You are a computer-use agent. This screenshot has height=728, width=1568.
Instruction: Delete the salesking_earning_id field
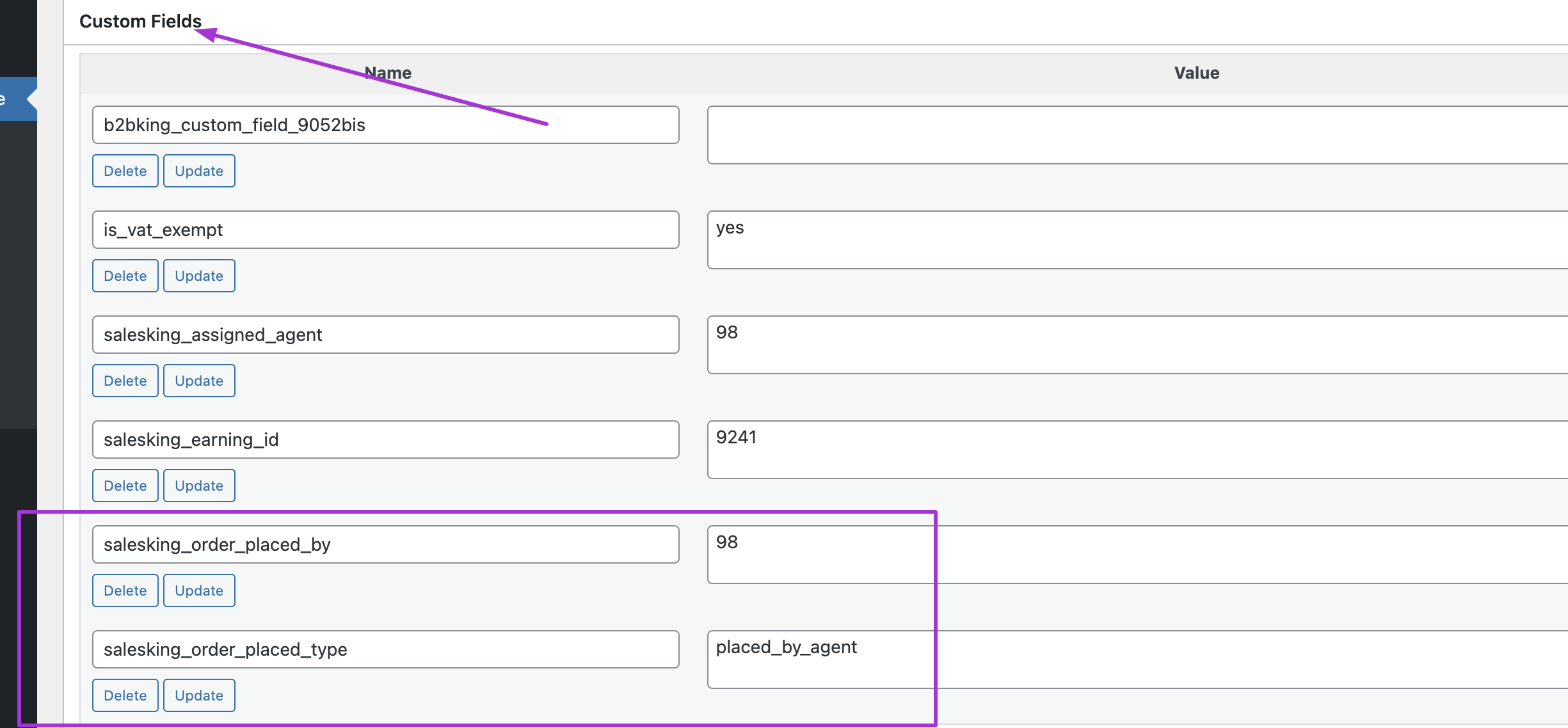125,486
